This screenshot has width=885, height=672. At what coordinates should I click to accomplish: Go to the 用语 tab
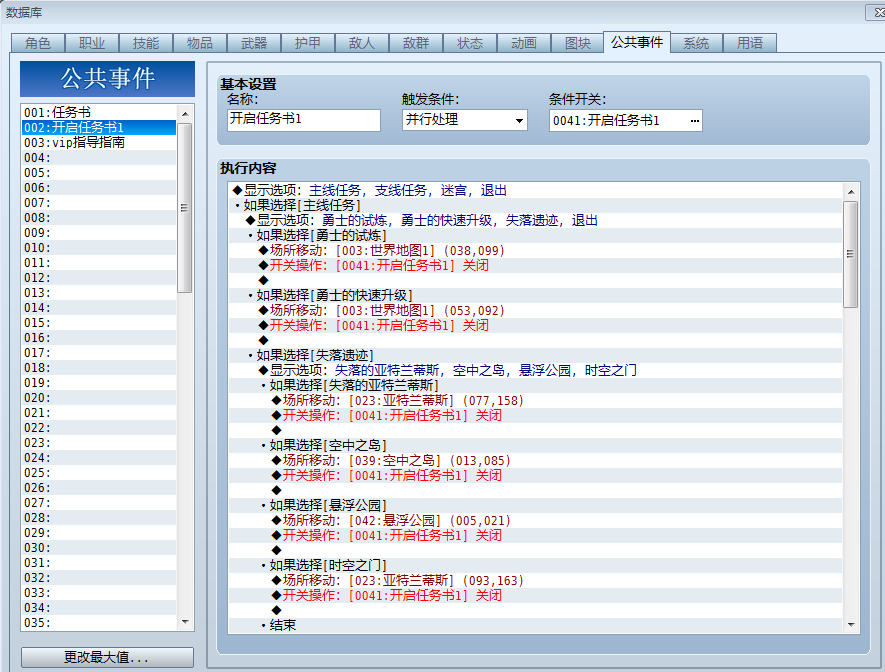point(750,43)
